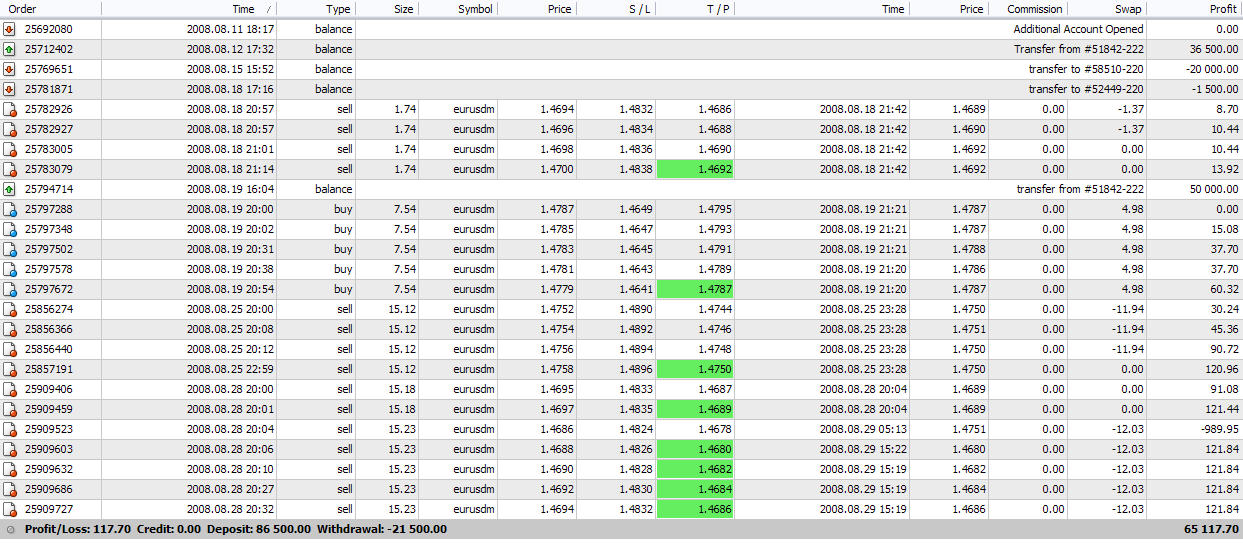
Task: Click green T/P 1.4689 in order 25909459 row
Action: (695, 409)
